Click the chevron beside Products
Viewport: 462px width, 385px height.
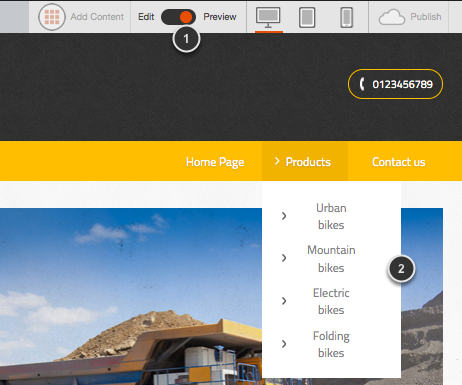point(277,161)
